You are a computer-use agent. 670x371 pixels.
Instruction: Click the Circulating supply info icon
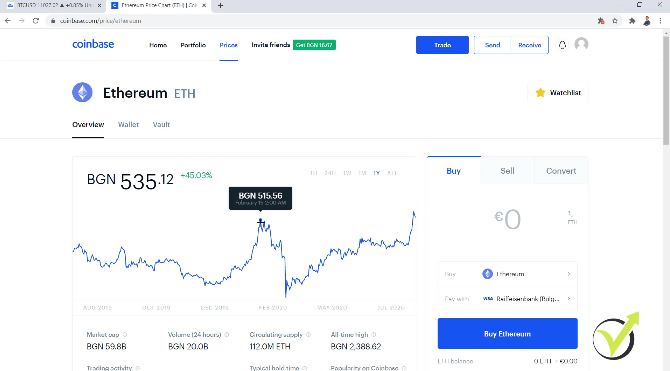[309, 335]
